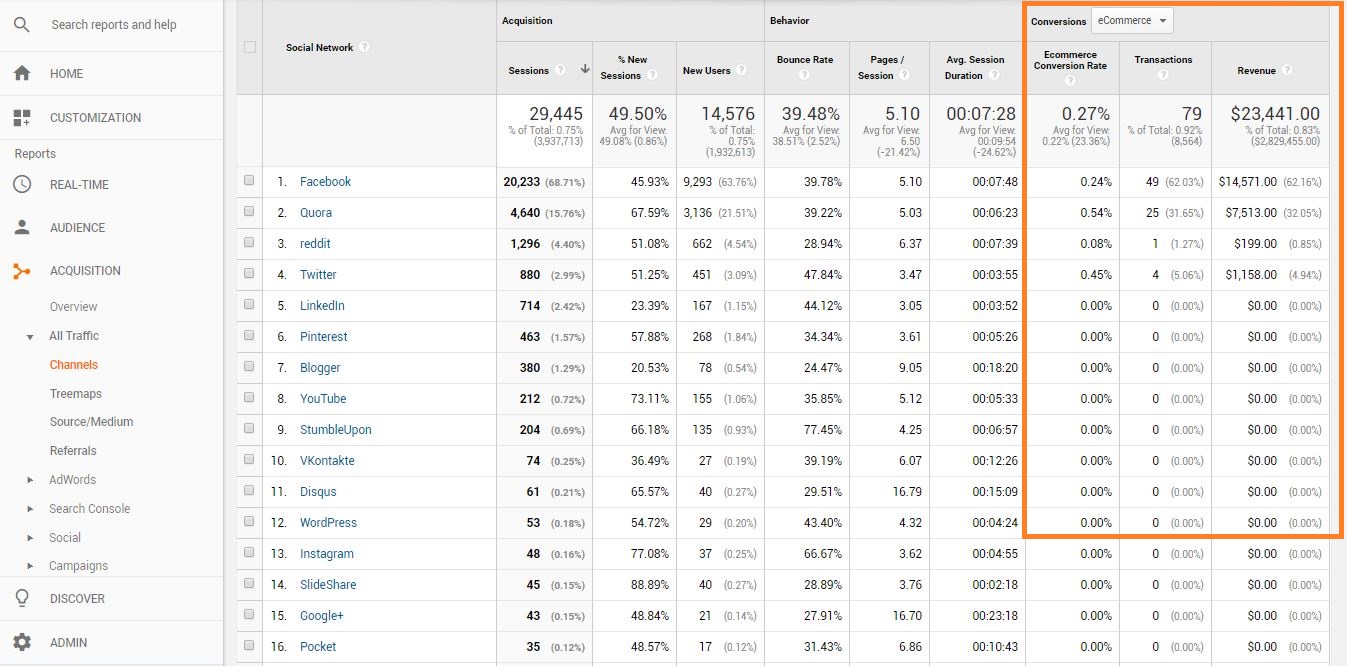Image resolution: width=1347 pixels, height=666 pixels.
Task: Click the Sessions sort arrow
Action: click(x=584, y=70)
